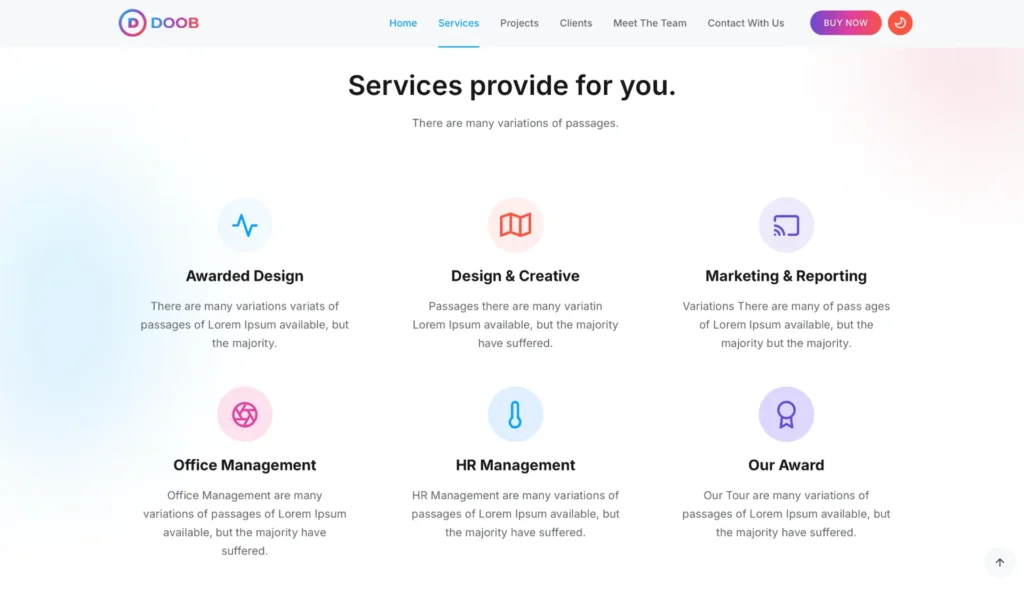This screenshot has height=592, width=1024.
Task: Open Contact With Us nav link
Action: point(746,23)
